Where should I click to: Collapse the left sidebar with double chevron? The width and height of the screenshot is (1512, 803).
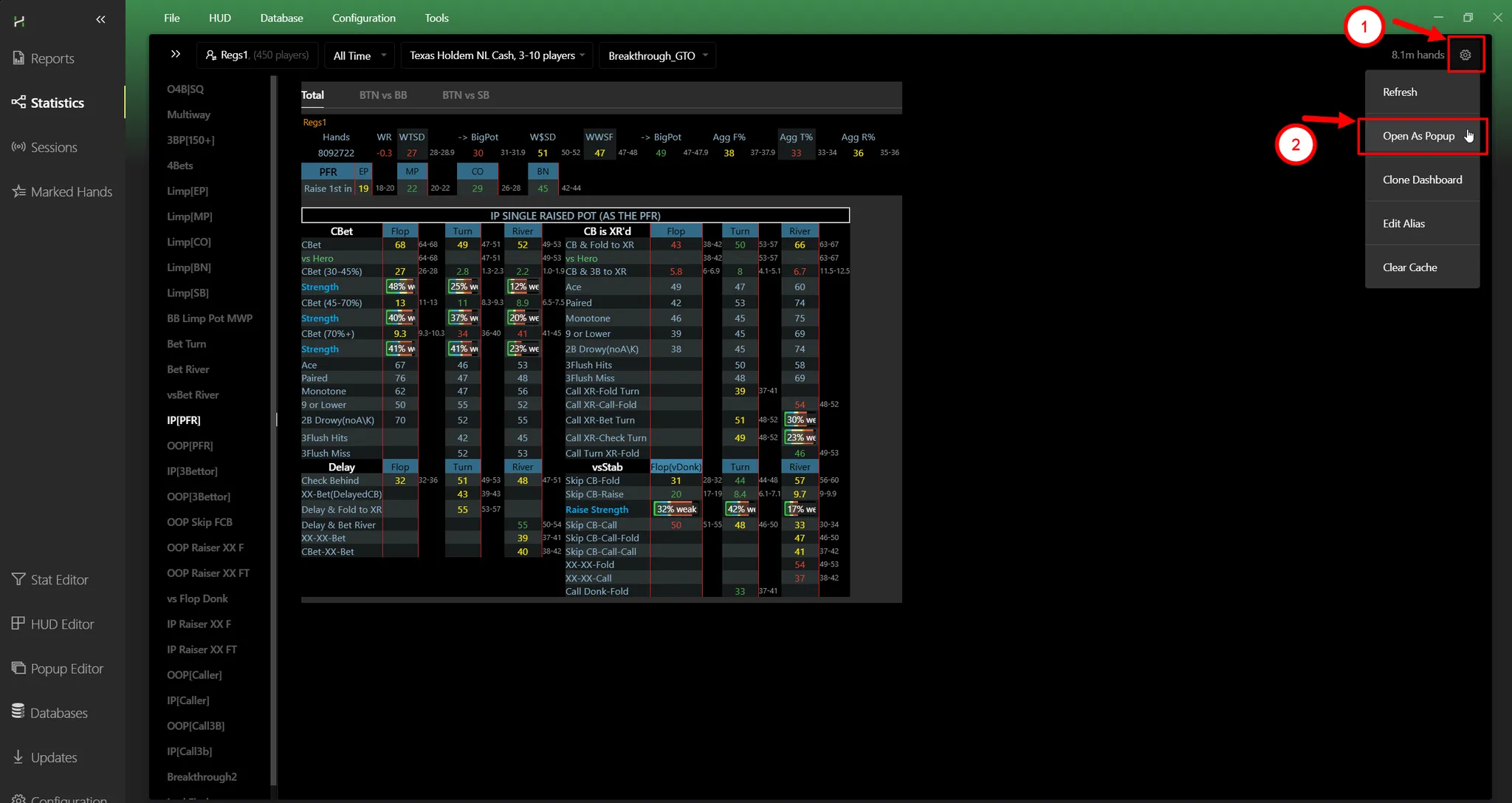[x=100, y=19]
